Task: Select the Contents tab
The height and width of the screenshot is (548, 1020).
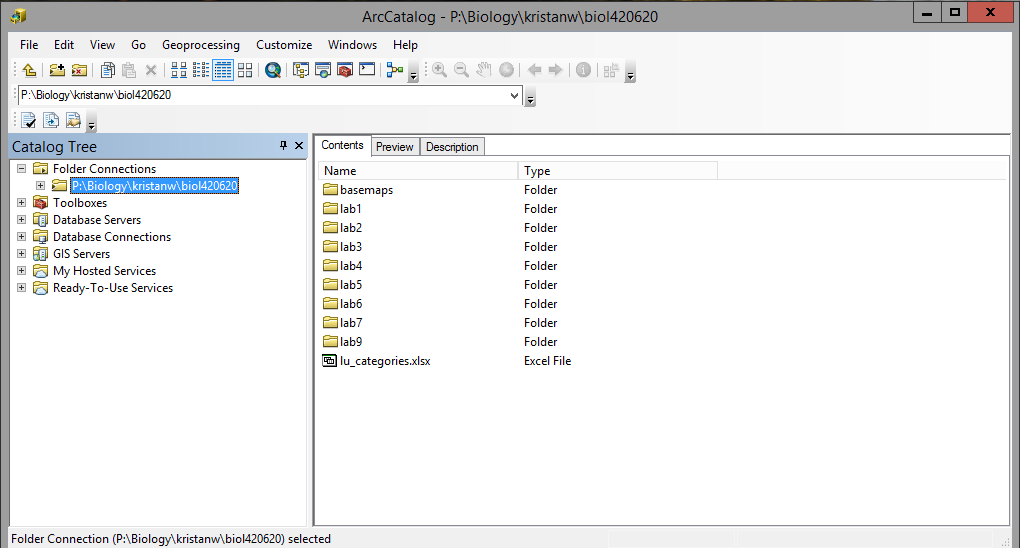Action: tap(342, 145)
